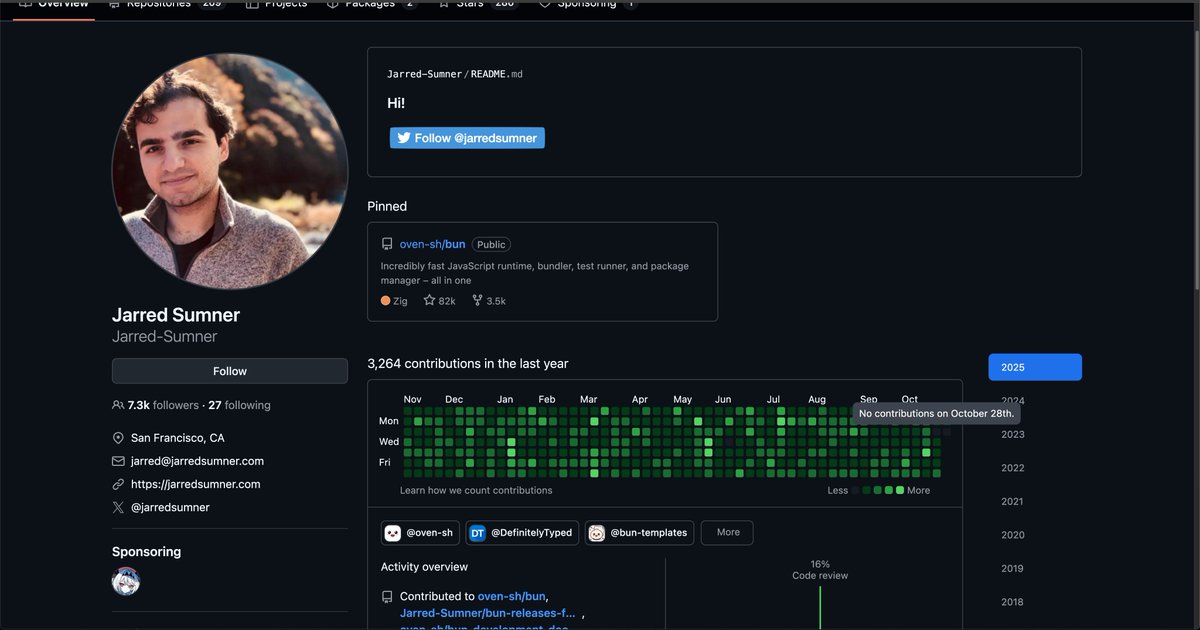Click the 'San Francisco, CA' location text

tap(177, 438)
